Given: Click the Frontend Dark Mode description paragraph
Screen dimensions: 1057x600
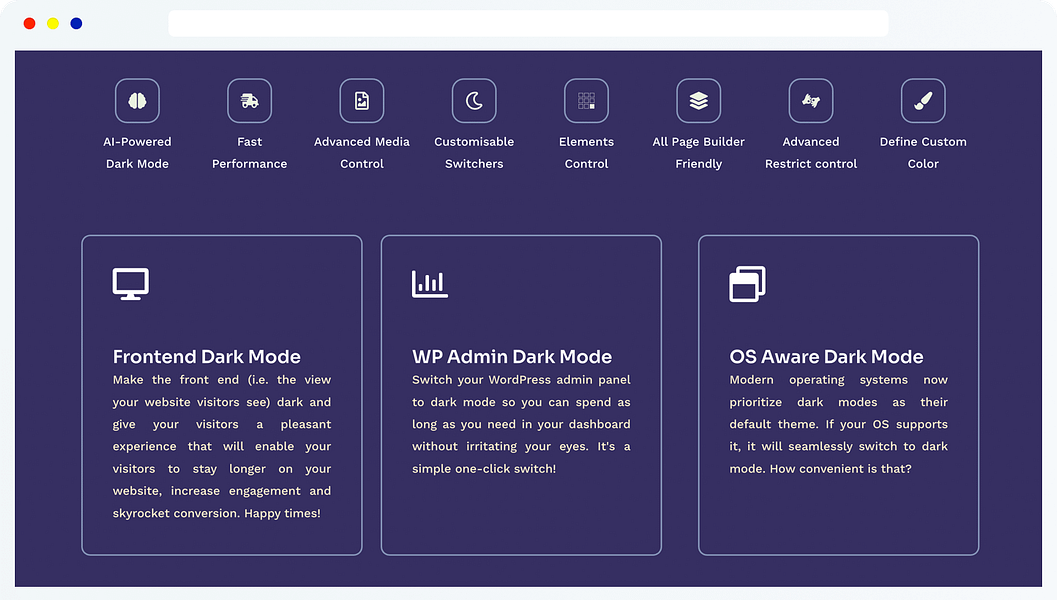Looking at the screenshot, I should click(x=222, y=446).
